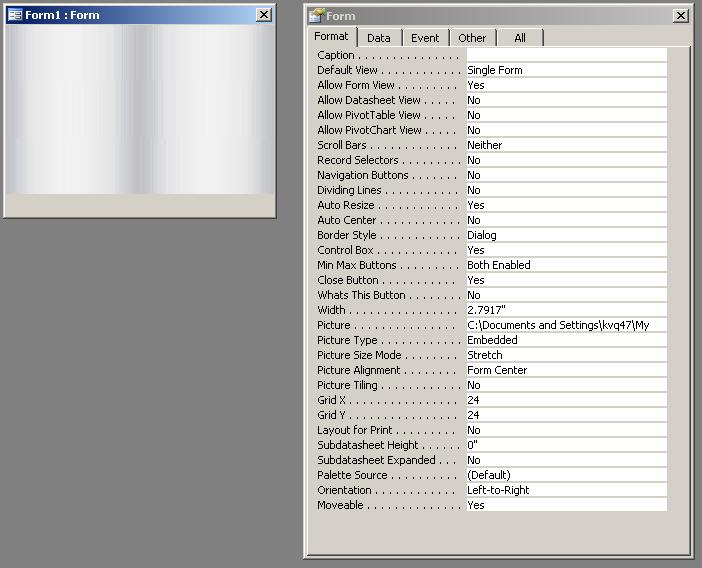Open the Other tab

[x=472, y=38]
